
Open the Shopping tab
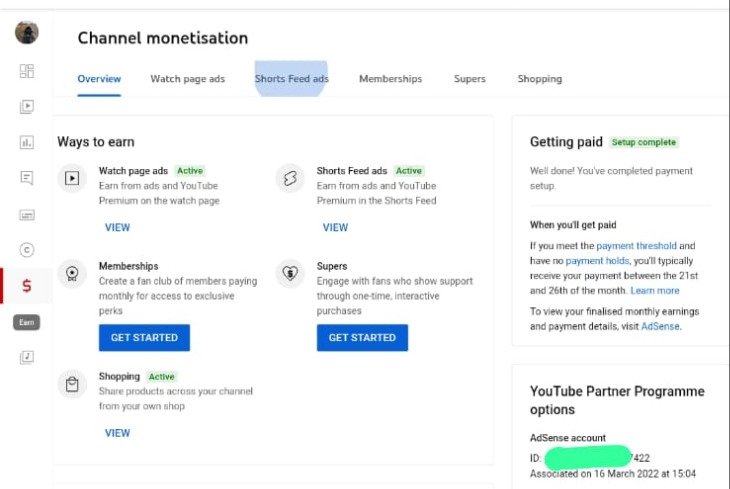tap(540, 79)
